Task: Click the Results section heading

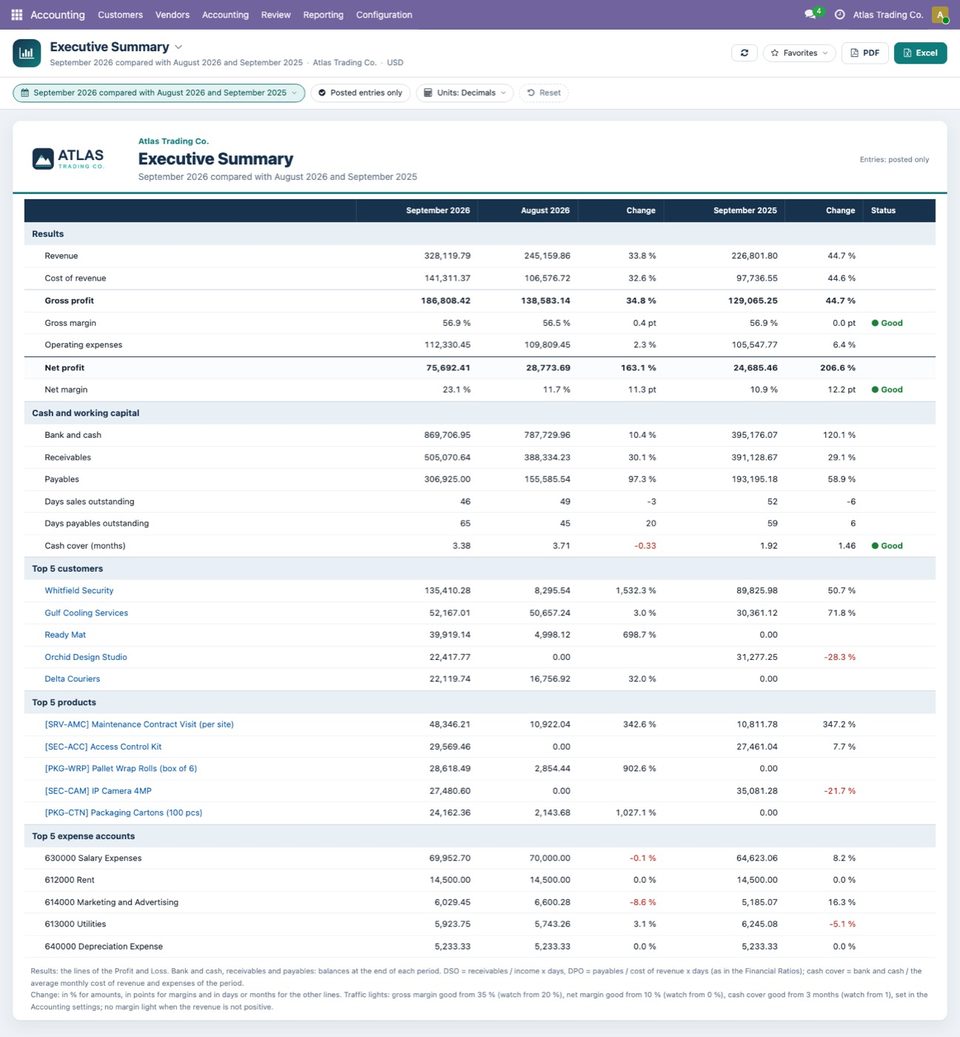Action: [x=48, y=234]
